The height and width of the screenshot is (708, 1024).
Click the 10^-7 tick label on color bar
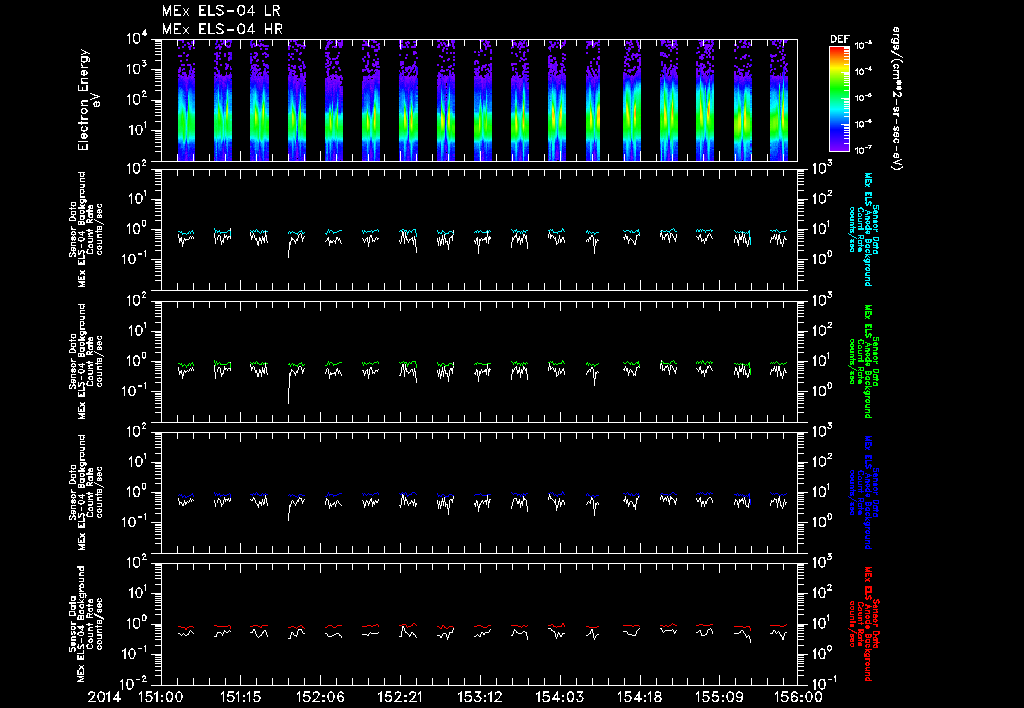[864, 150]
